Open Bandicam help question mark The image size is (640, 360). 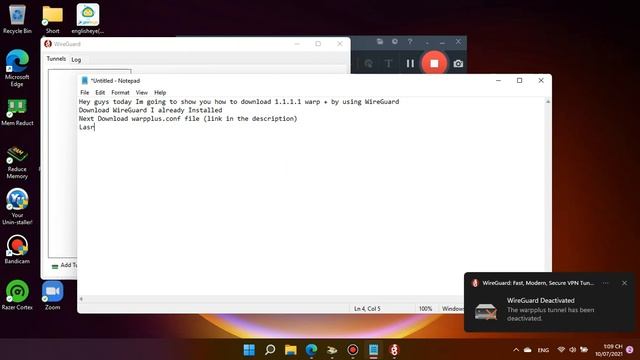[410, 42]
